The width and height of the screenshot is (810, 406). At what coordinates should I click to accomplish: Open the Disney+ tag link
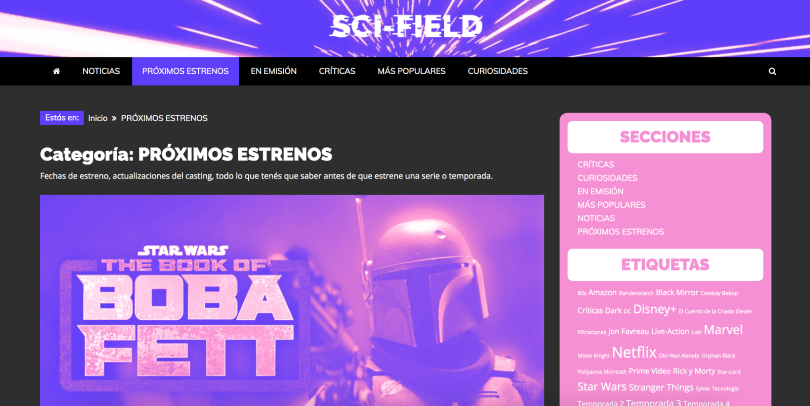coord(655,309)
